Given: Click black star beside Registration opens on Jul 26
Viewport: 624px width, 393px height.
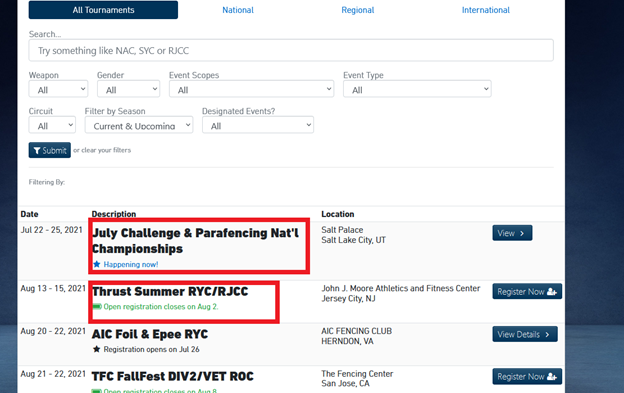Looking at the screenshot, I should (x=96, y=349).
